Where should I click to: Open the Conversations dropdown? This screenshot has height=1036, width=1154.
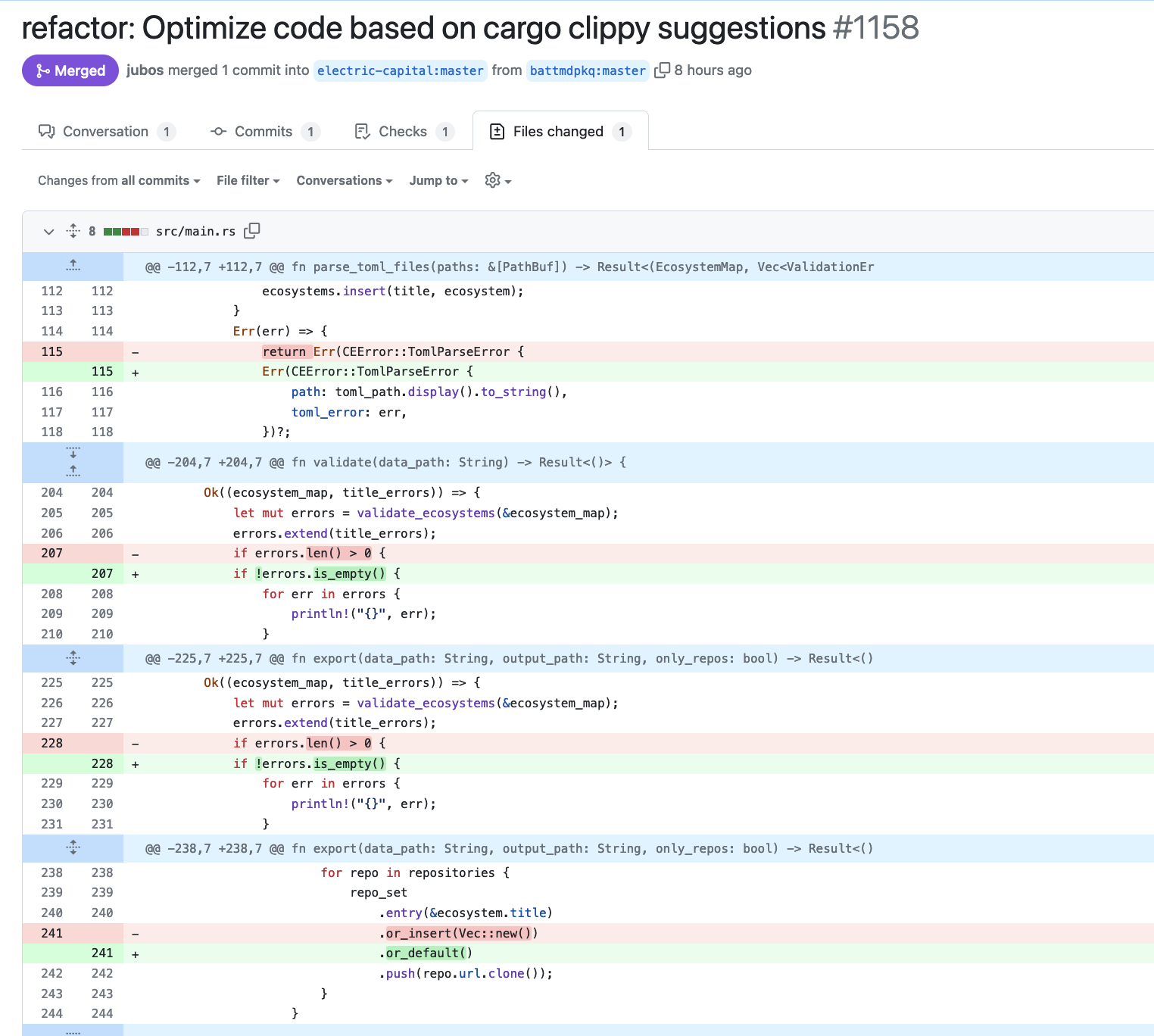pos(344,180)
